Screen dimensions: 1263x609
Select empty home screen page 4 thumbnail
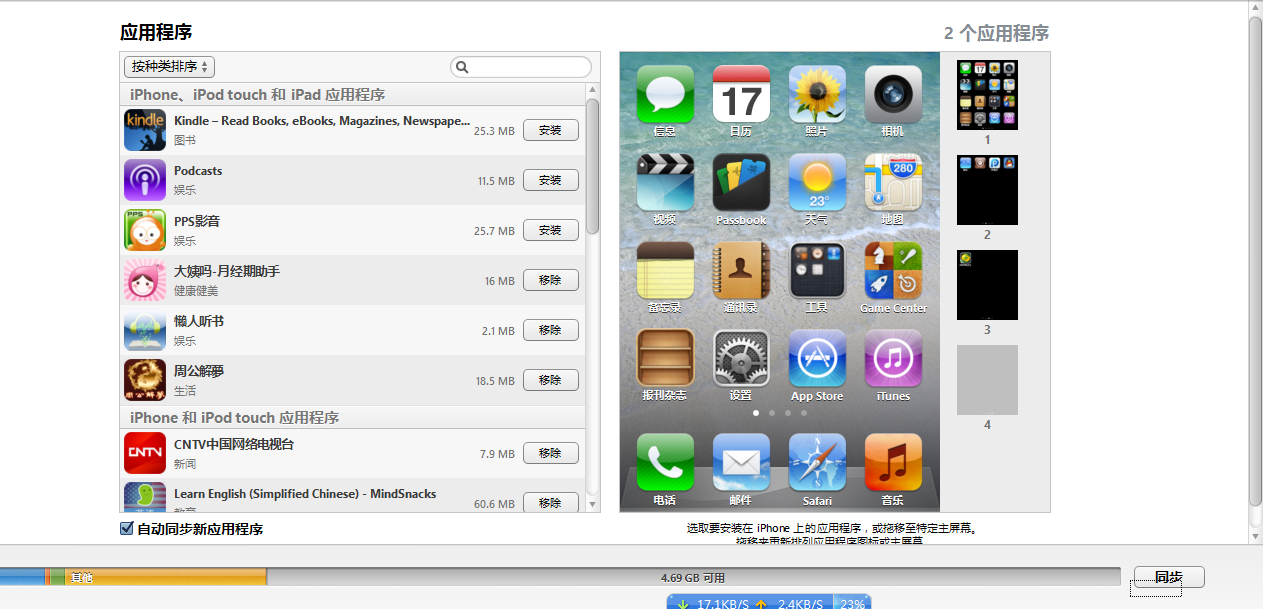(987, 380)
